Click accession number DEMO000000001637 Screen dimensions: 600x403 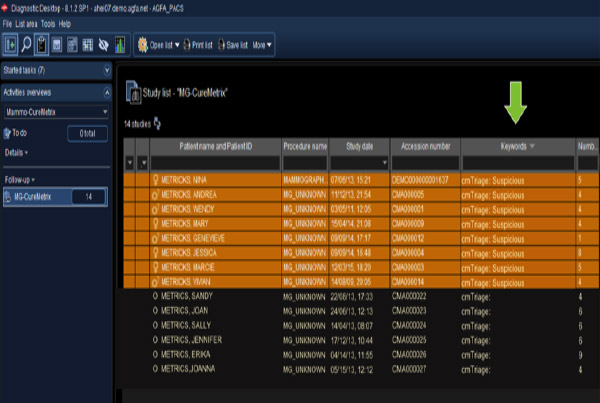coord(420,180)
